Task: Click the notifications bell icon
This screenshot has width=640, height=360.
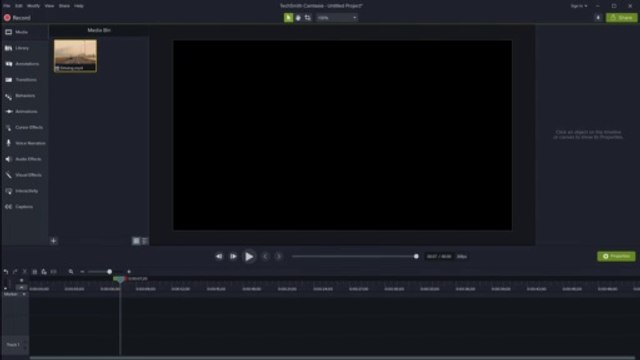Action: pyautogui.click(x=598, y=18)
